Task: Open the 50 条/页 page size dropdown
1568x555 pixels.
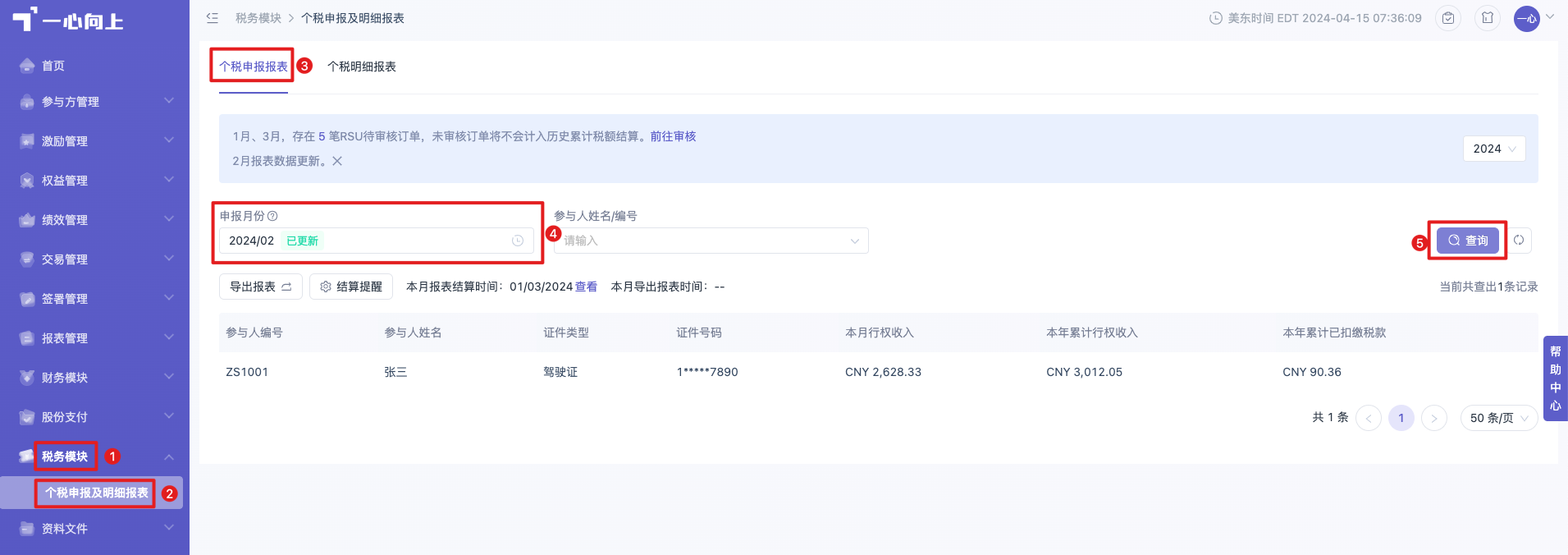Action: tap(1499, 418)
